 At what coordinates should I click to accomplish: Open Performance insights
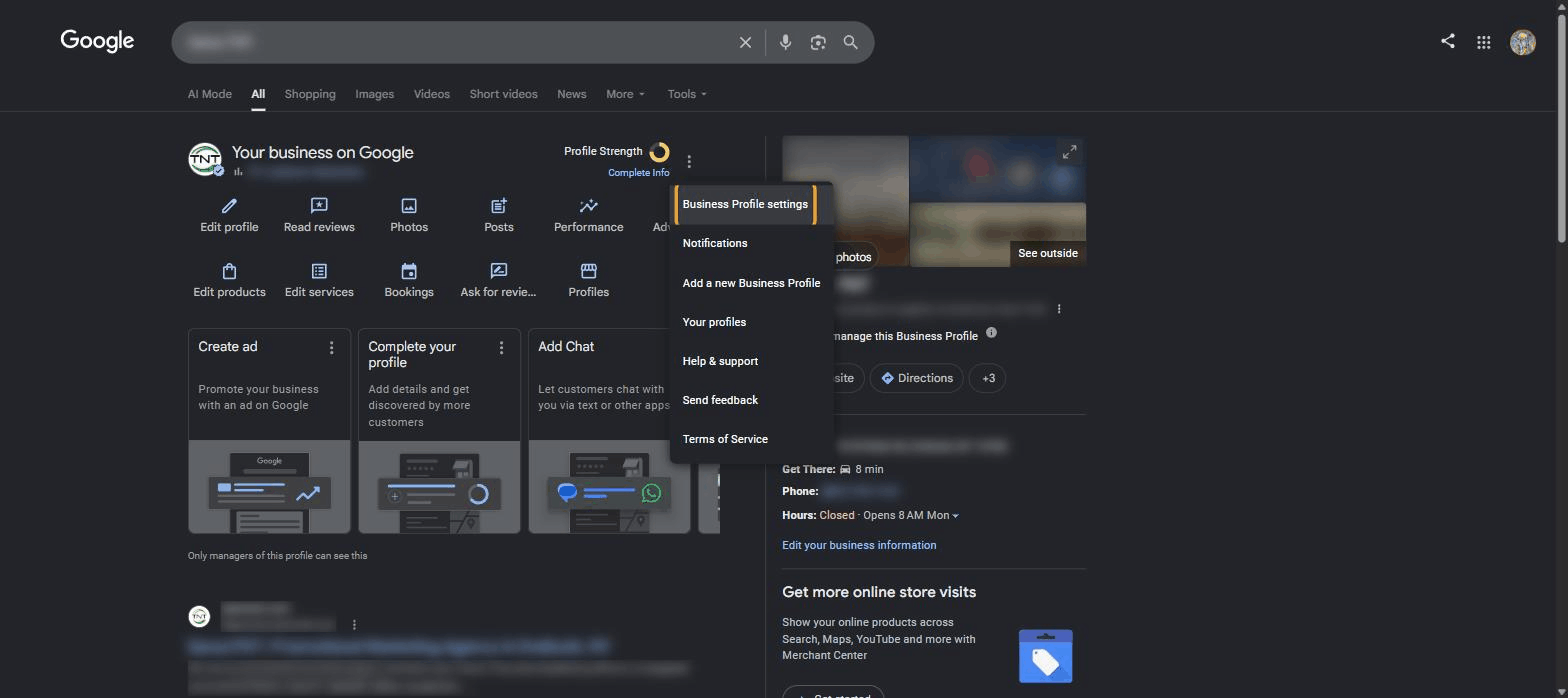point(589,214)
